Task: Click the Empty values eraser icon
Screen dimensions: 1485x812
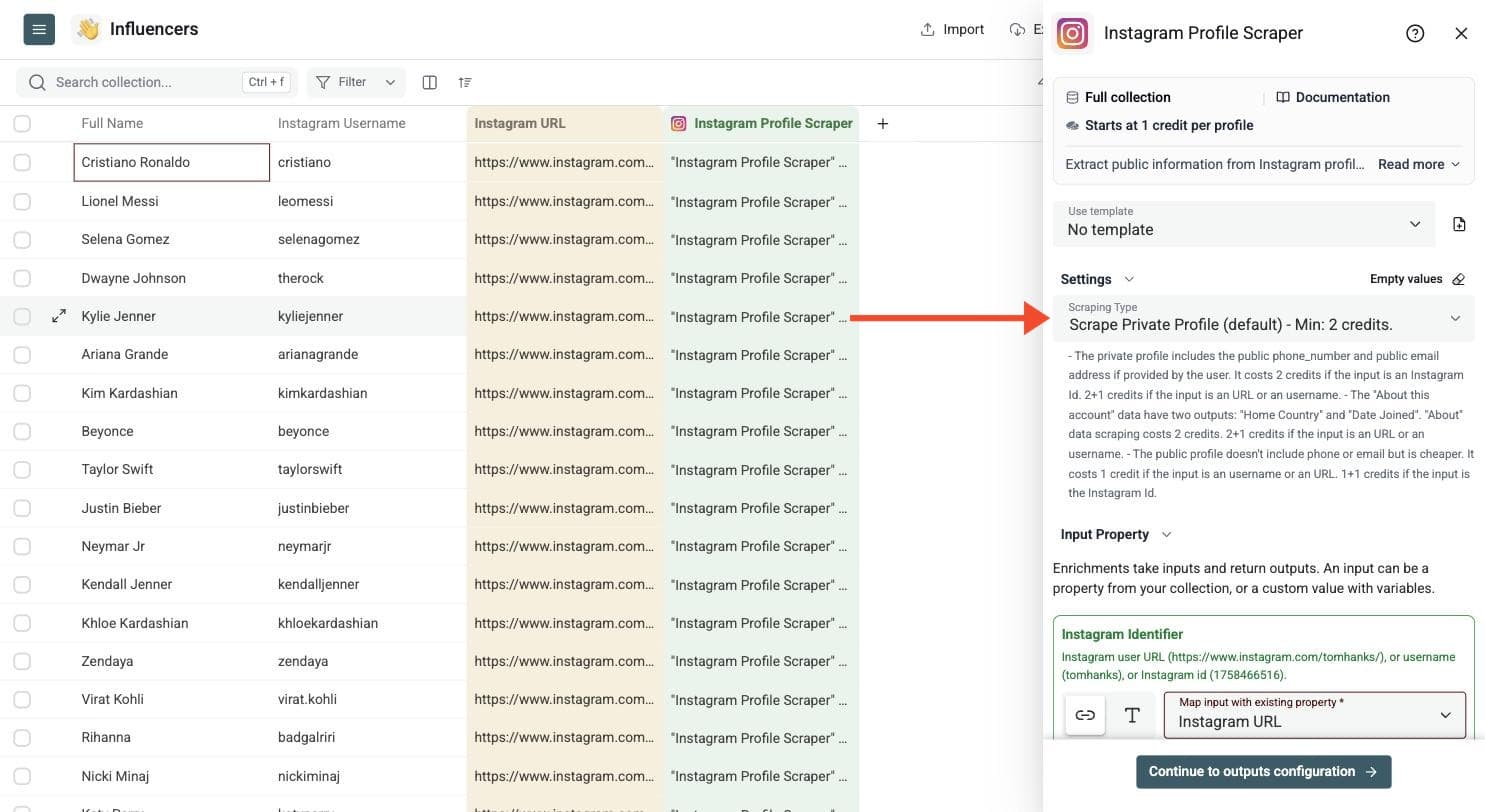Action: coord(1459,279)
